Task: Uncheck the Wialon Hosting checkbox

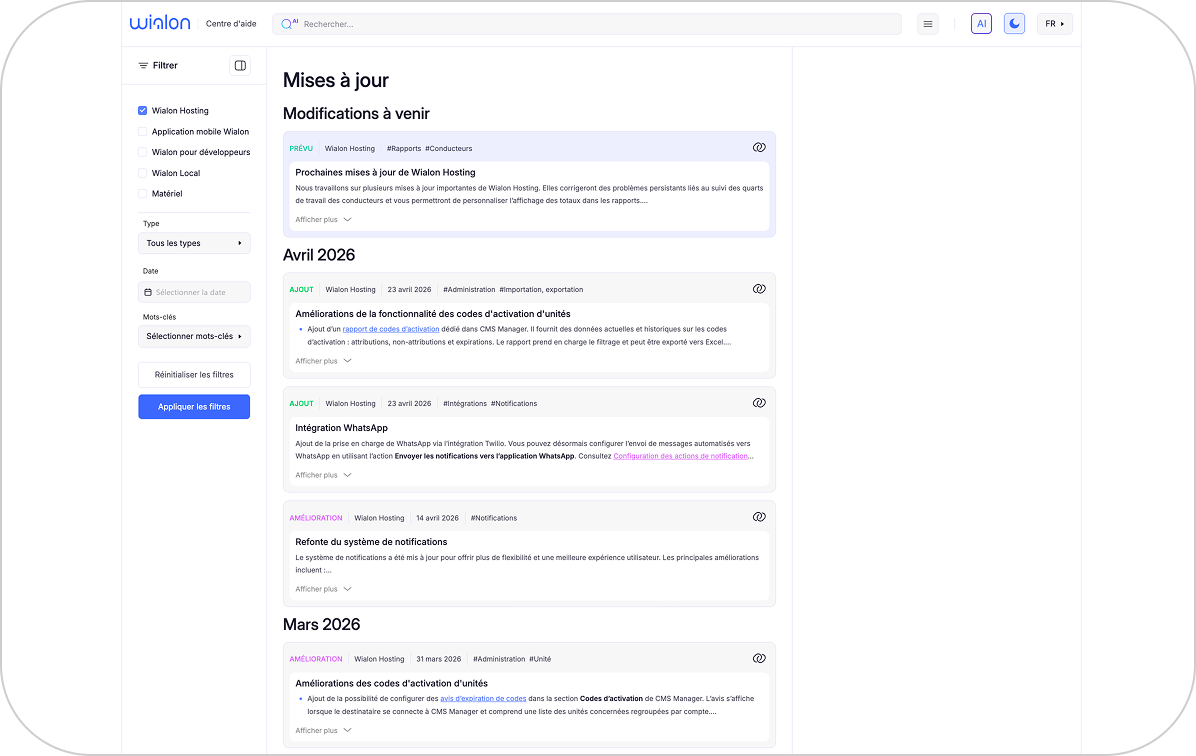Action: point(143,111)
